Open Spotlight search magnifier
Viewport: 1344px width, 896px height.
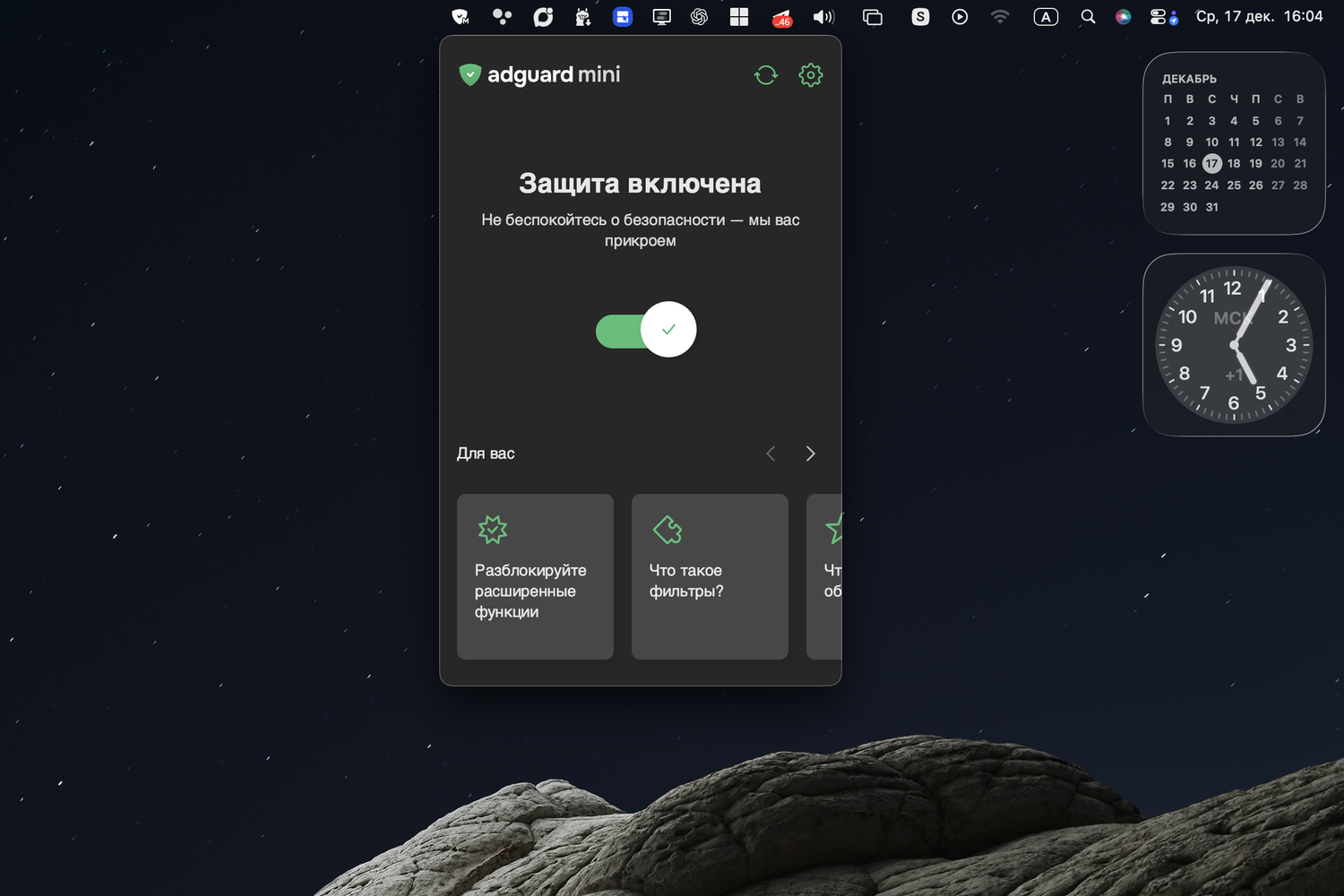click(x=1088, y=17)
